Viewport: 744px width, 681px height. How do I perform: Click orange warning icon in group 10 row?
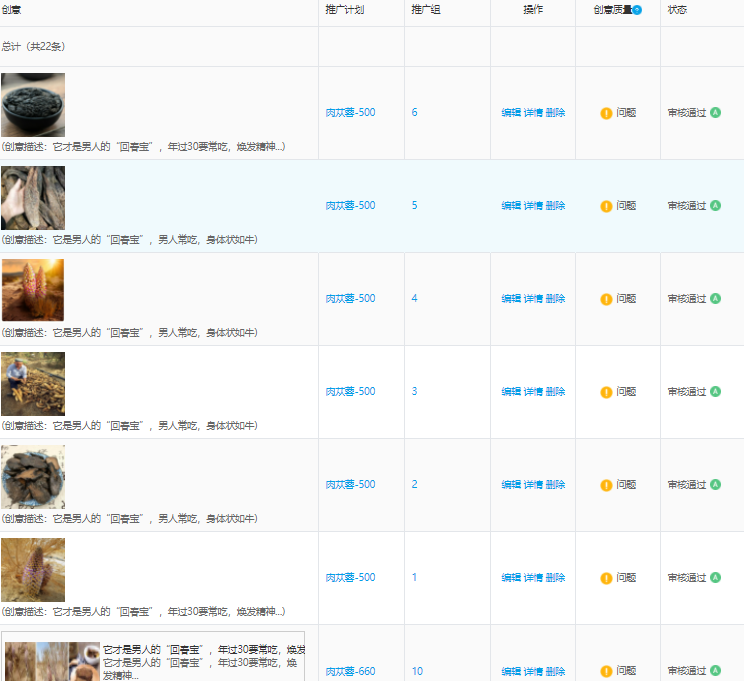coord(606,671)
